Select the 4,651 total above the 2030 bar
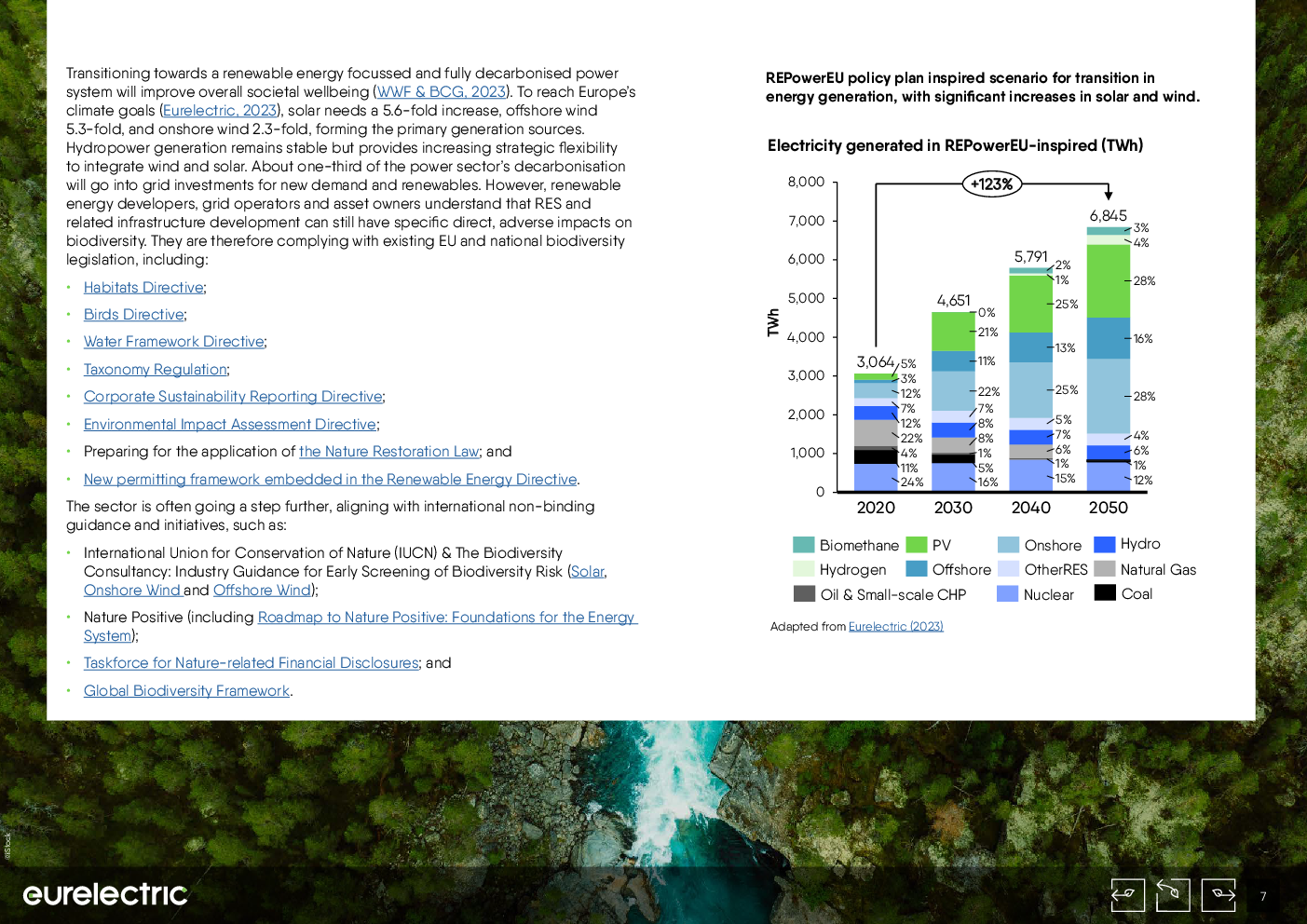This screenshot has height=924, width=1307. (953, 301)
